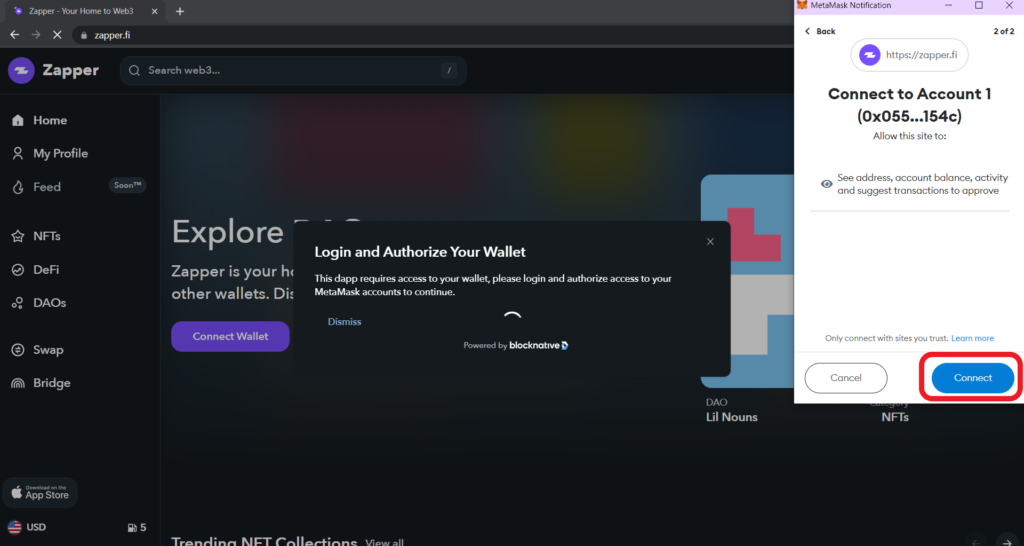This screenshot has width=1024, height=546.
Task: Click the Zapper logo icon
Action: 22,71
